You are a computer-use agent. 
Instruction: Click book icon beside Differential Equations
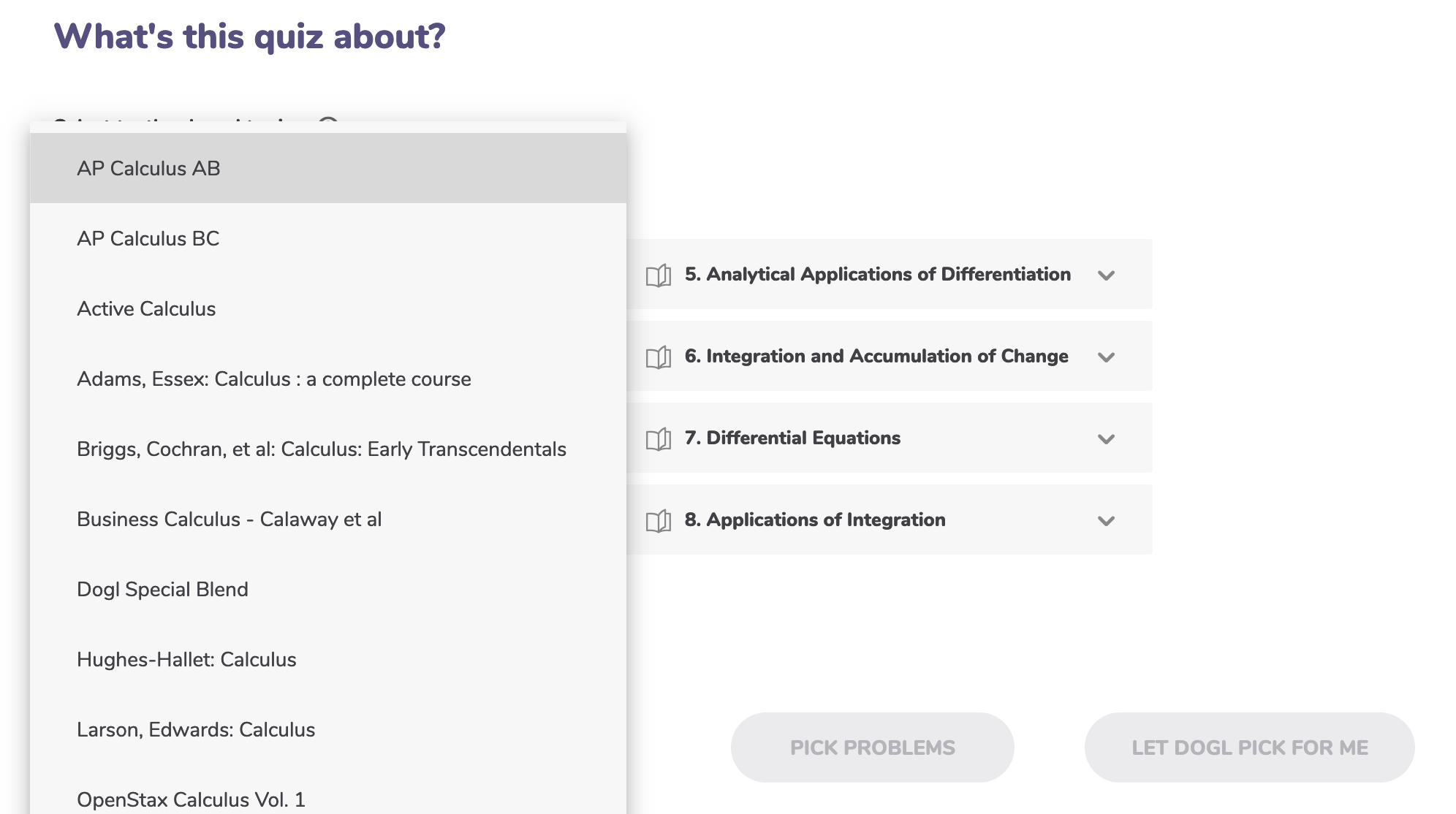coord(659,439)
